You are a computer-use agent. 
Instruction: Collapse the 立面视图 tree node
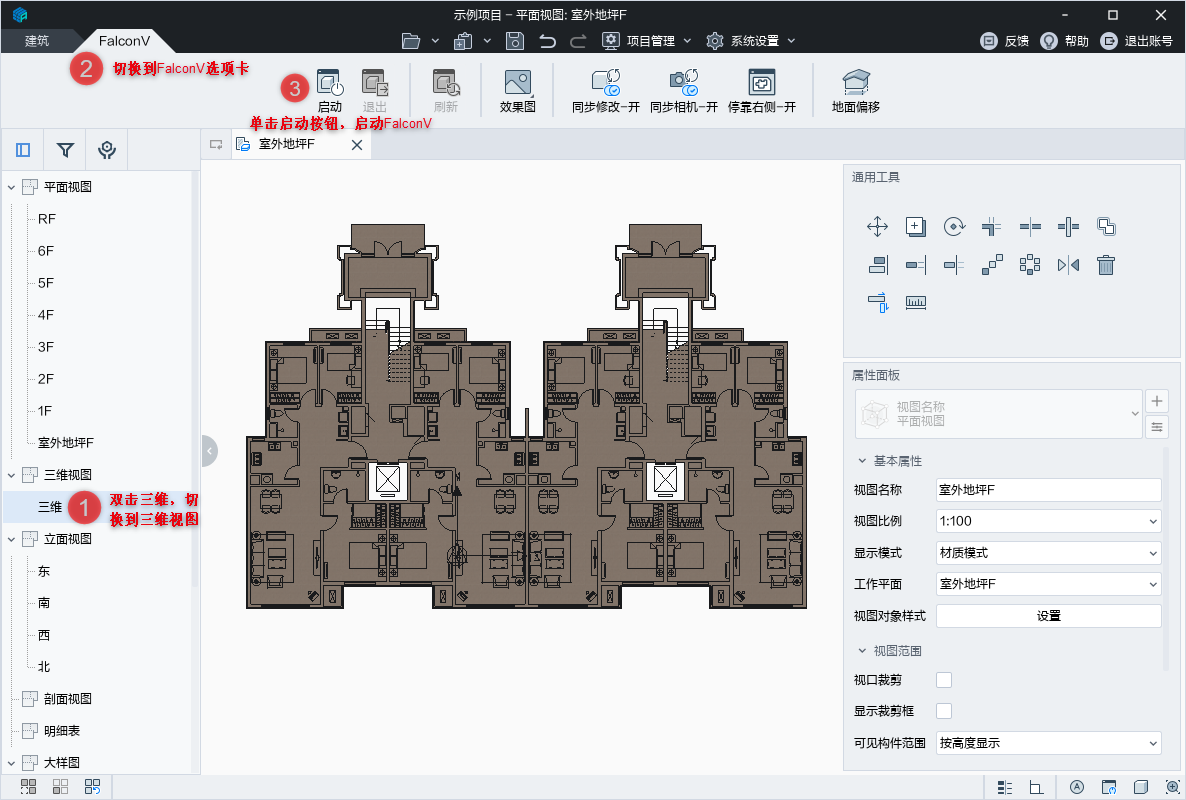click(x=12, y=539)
